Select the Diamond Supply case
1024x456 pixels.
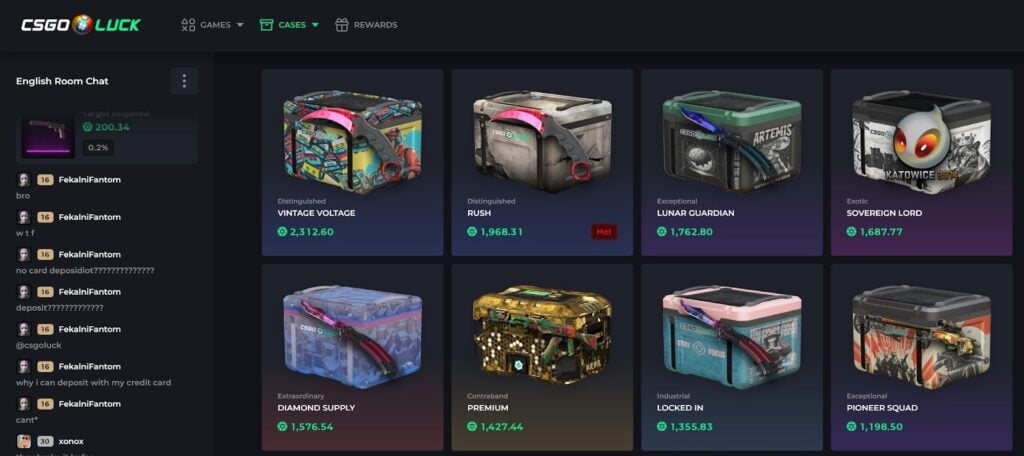(353, 357)
